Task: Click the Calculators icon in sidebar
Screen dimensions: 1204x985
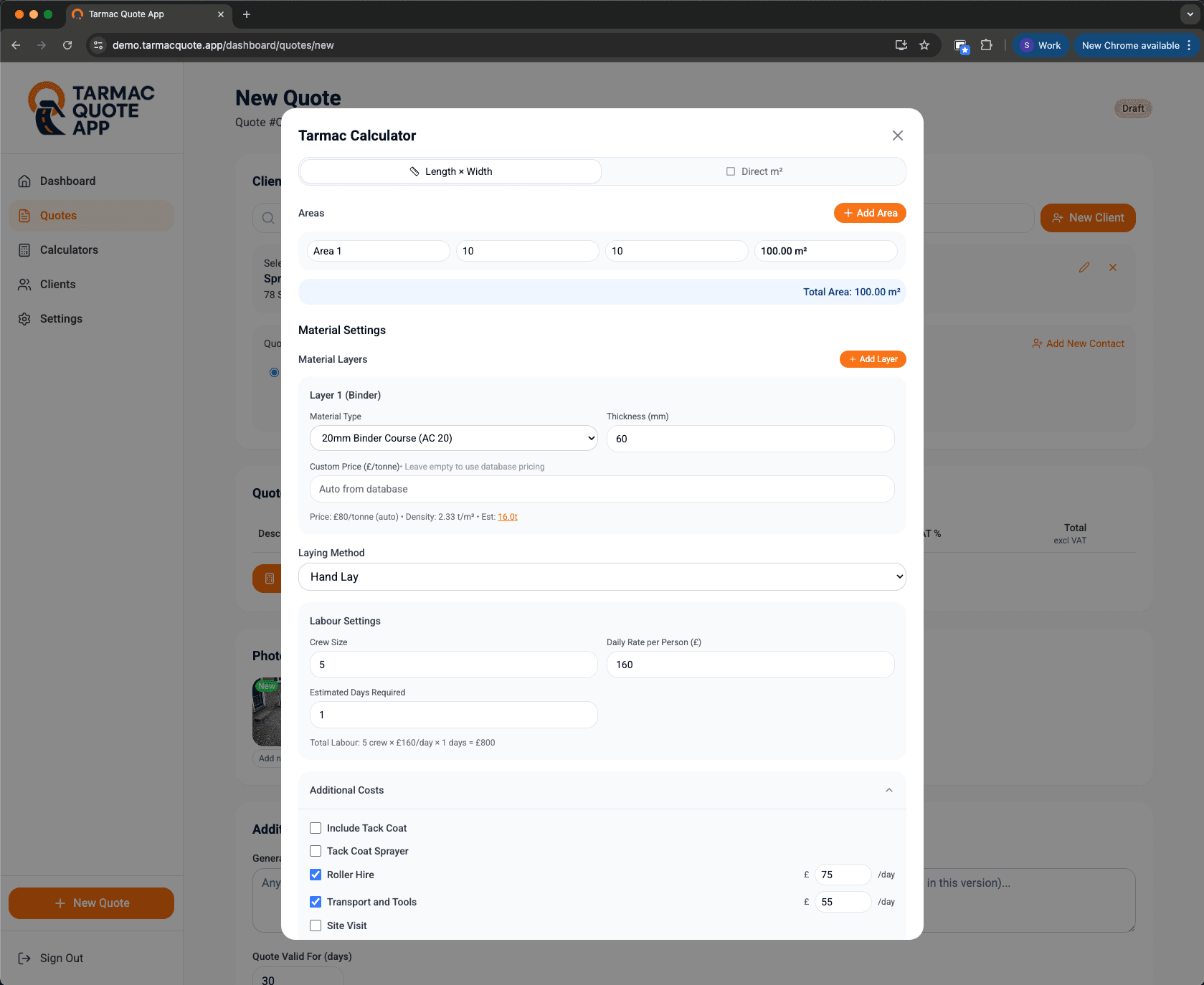Action: pyautogui.click(x=24, y=250)
